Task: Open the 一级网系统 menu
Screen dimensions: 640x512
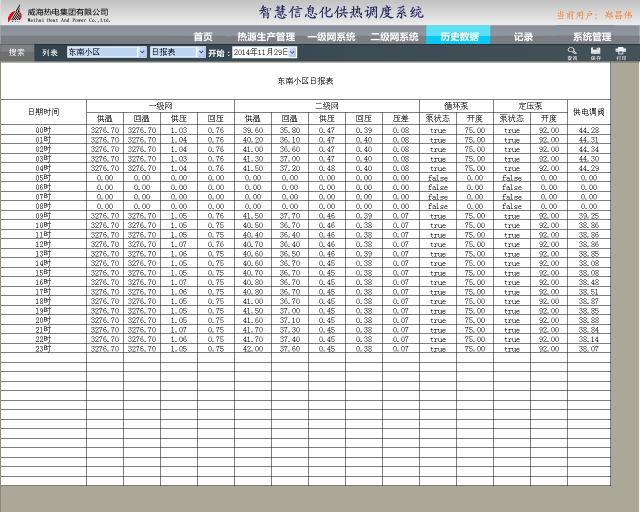Action: tap(331, 37)
